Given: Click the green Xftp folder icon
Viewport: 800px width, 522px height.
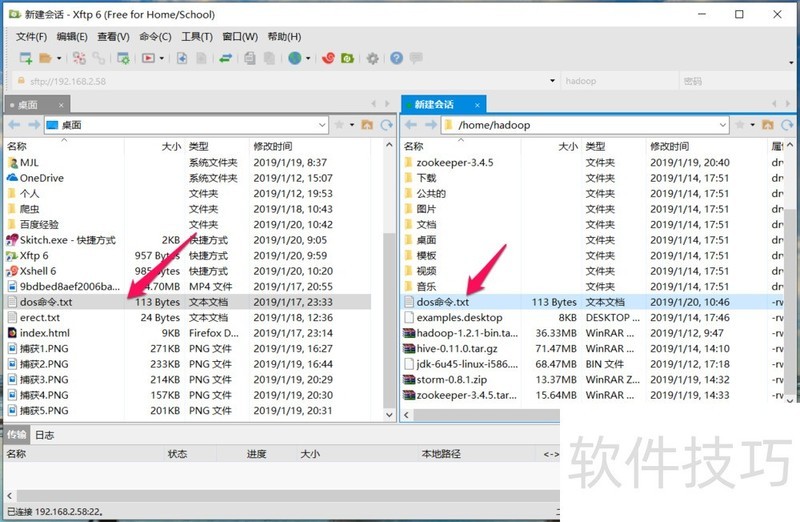Looking at the screenshot, I should click(347, 58).
